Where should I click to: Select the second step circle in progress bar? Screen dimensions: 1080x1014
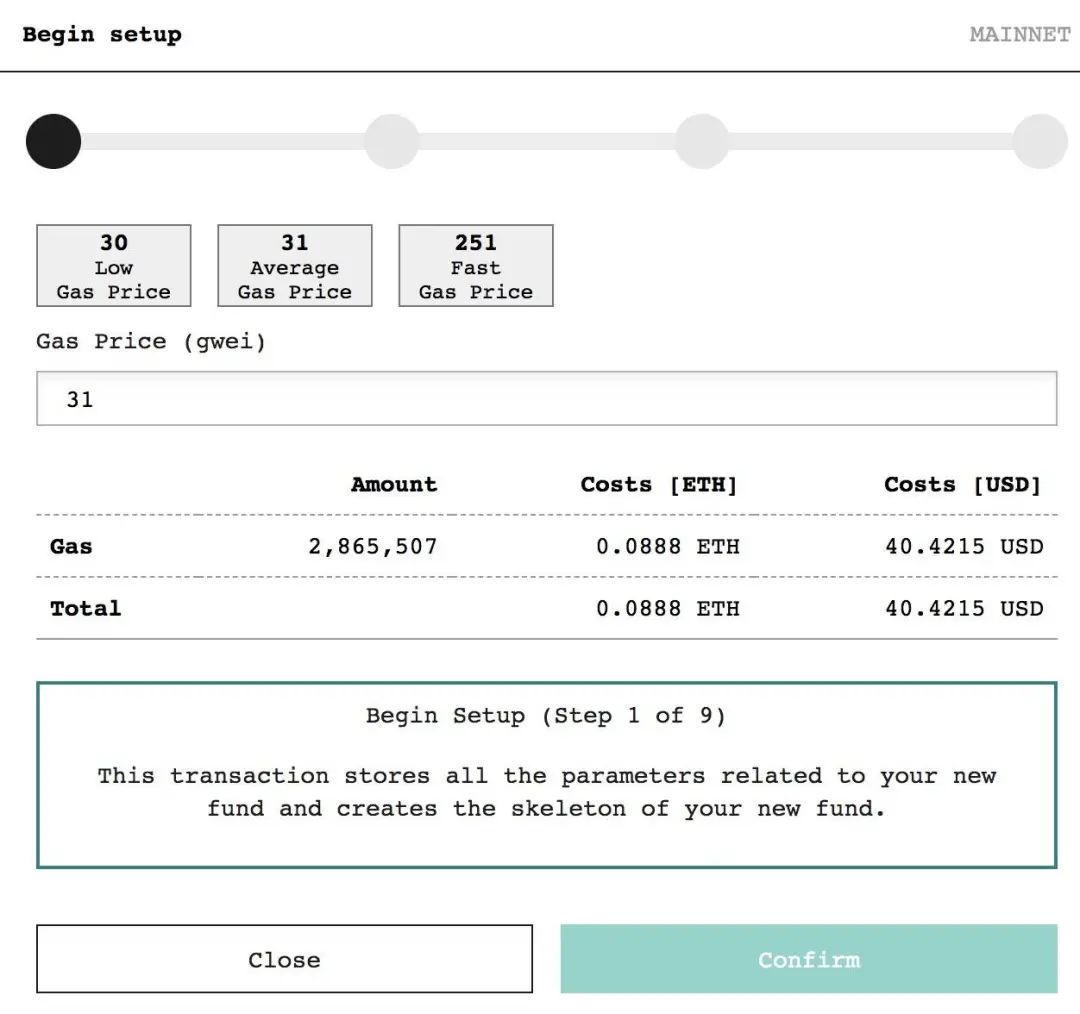[x=391, y=141]
